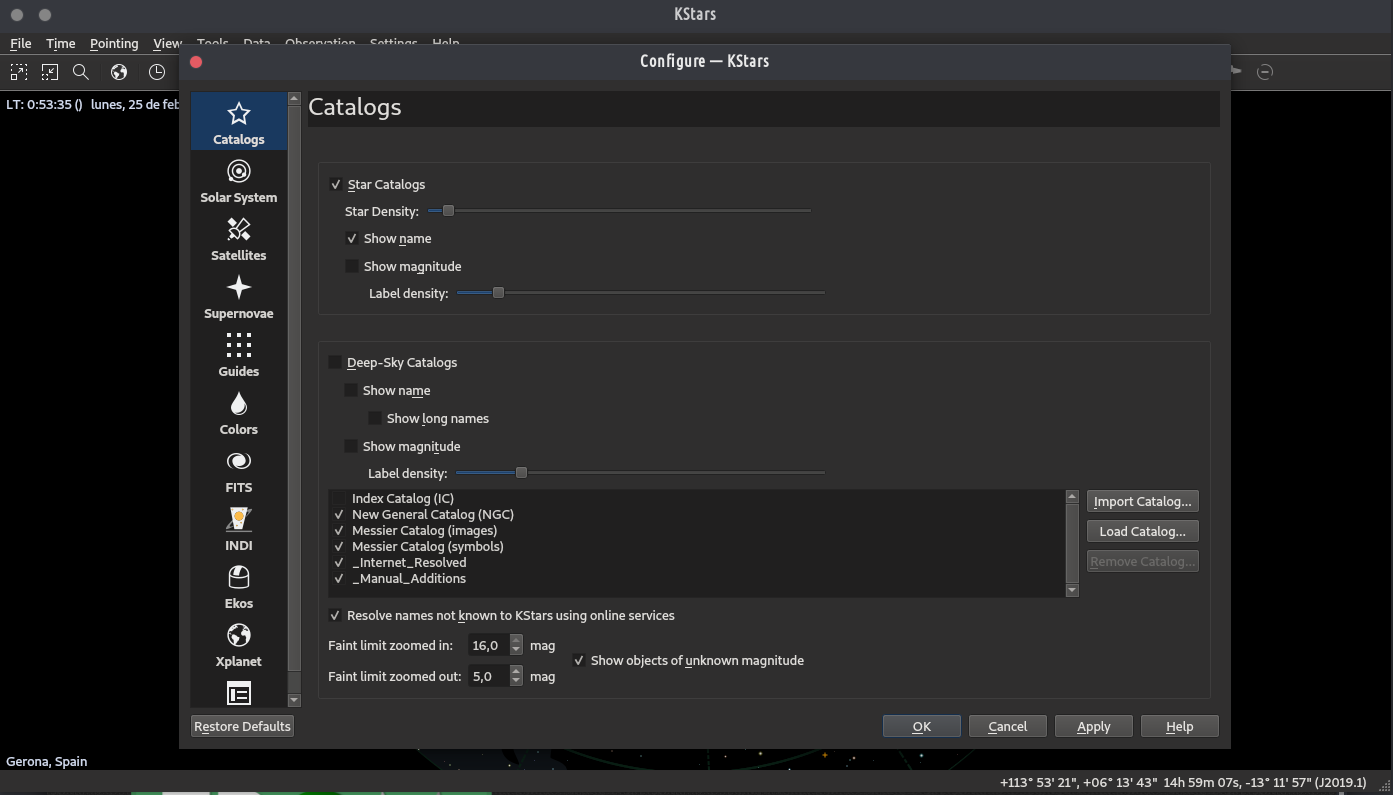Viewport: 1393px width, 795px height.
Task: Enable Index Catalog (IC) in the list
Action: 339,498
